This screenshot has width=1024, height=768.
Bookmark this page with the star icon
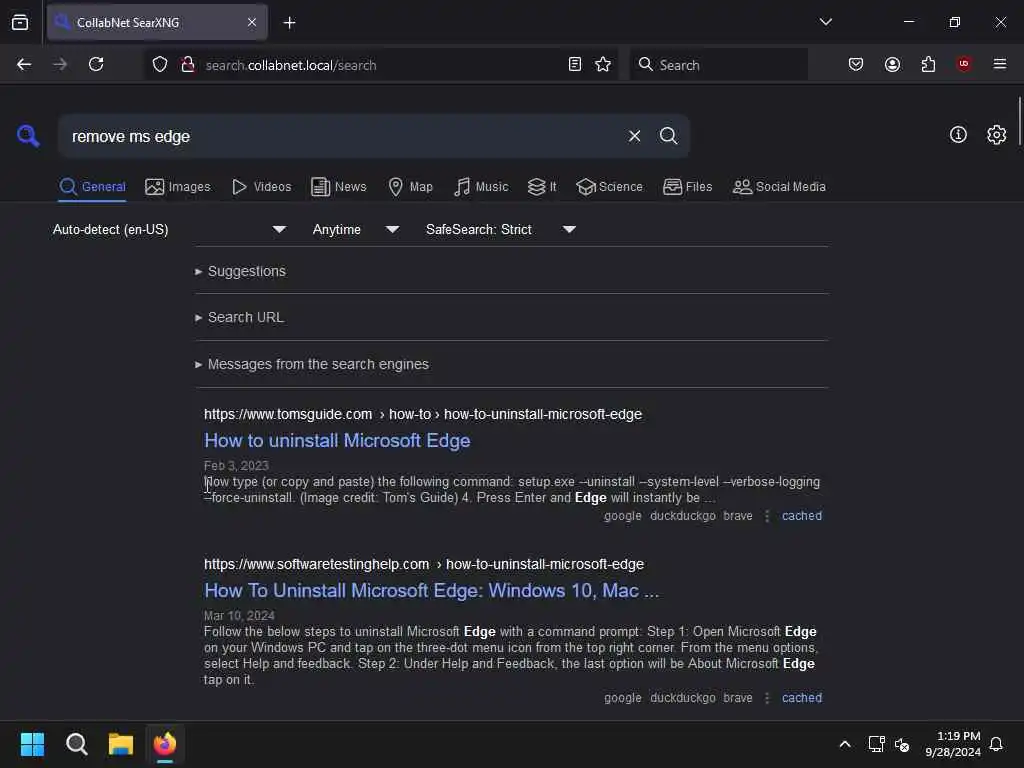pyautogui.click(x=603, y=64)
